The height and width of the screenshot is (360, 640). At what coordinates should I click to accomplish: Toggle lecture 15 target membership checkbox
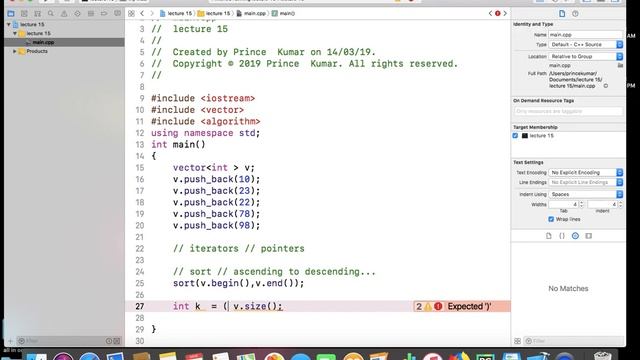coord(515,136)
